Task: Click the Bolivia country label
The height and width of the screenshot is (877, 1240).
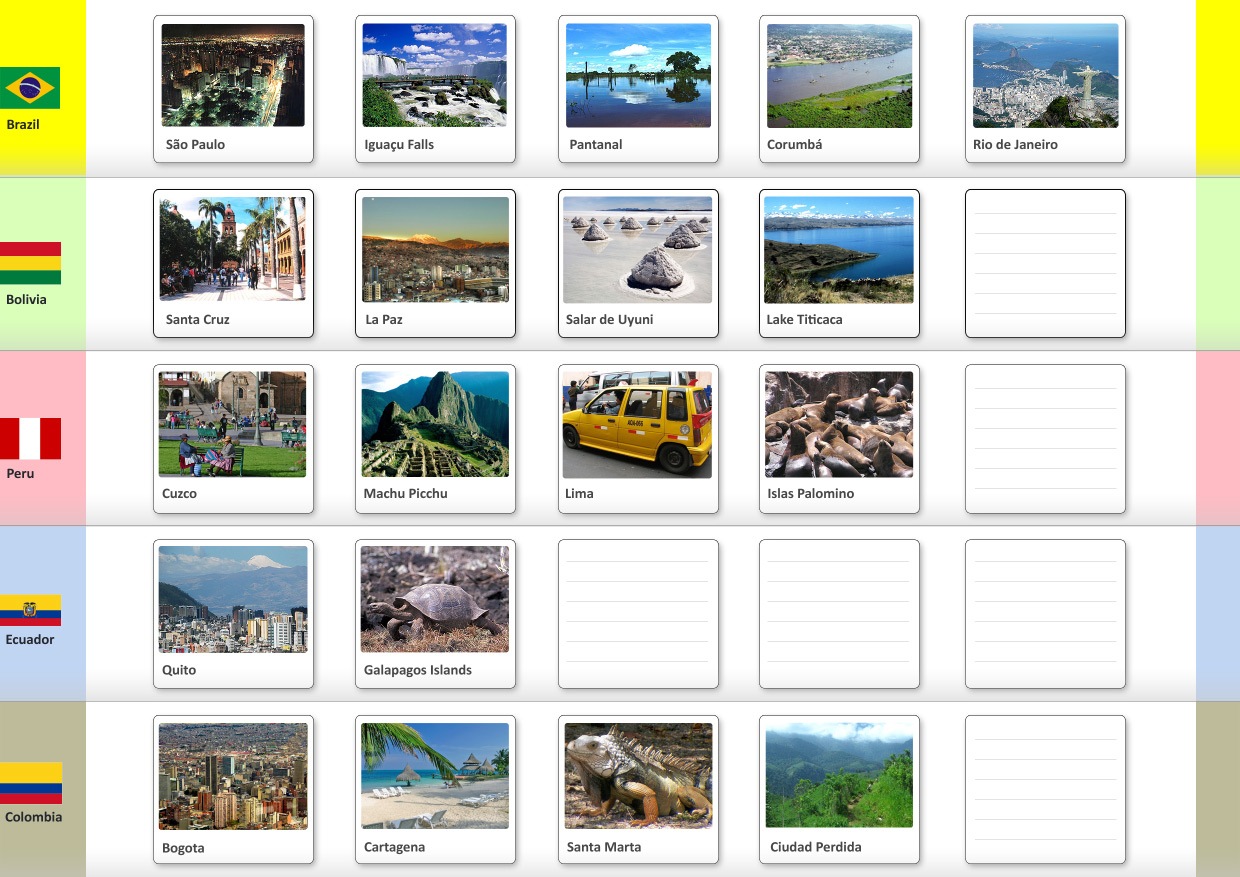Action: click(x=26, y=299)
